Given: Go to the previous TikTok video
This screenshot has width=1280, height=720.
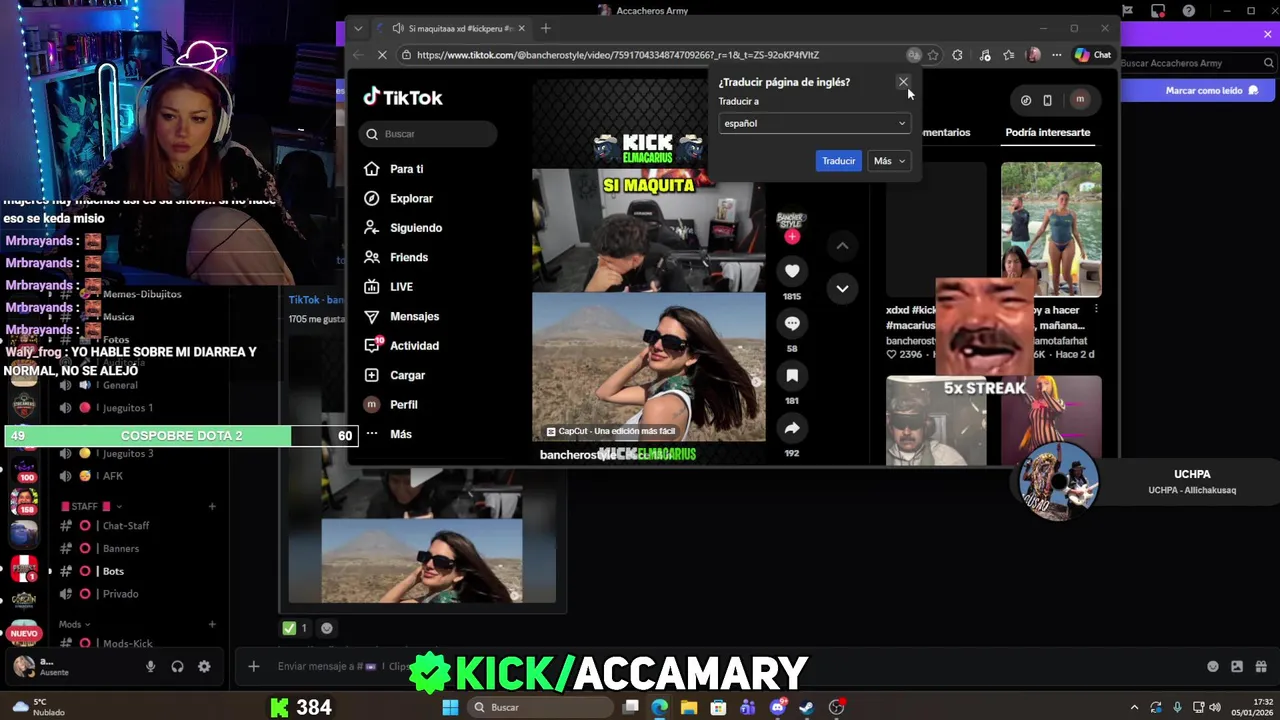Looking at the screenshot, I should [x=842, y=246].
